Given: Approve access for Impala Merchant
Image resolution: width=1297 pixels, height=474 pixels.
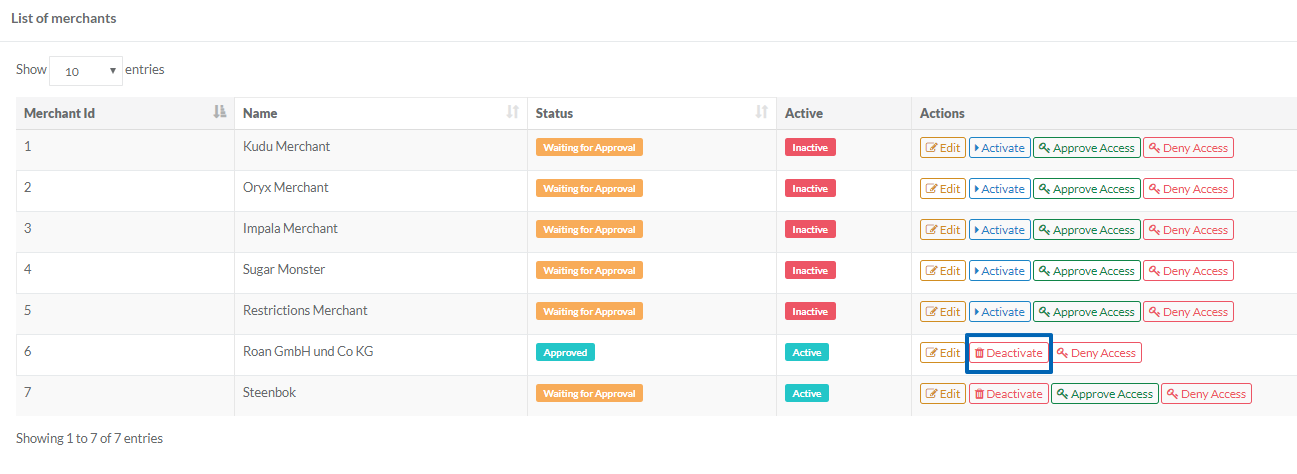Looking at the screenshot, I should click(x=1086, y=230).
